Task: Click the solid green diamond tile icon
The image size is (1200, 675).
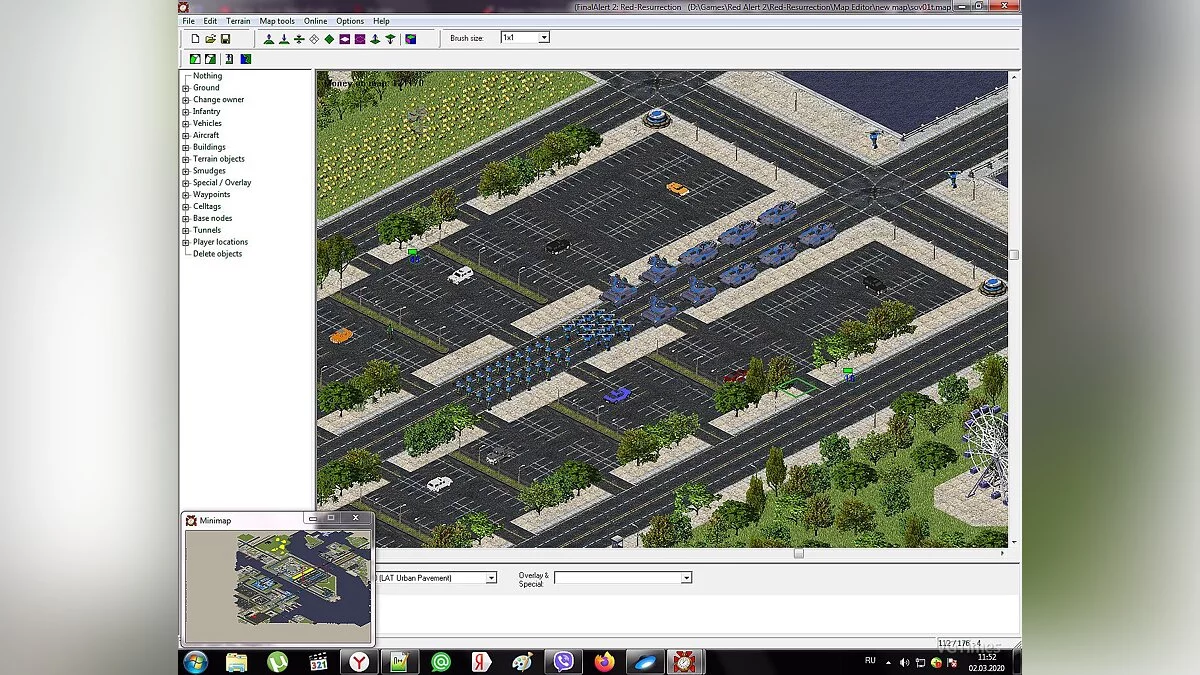Action: pyautogui.click(x=329, y=39)
